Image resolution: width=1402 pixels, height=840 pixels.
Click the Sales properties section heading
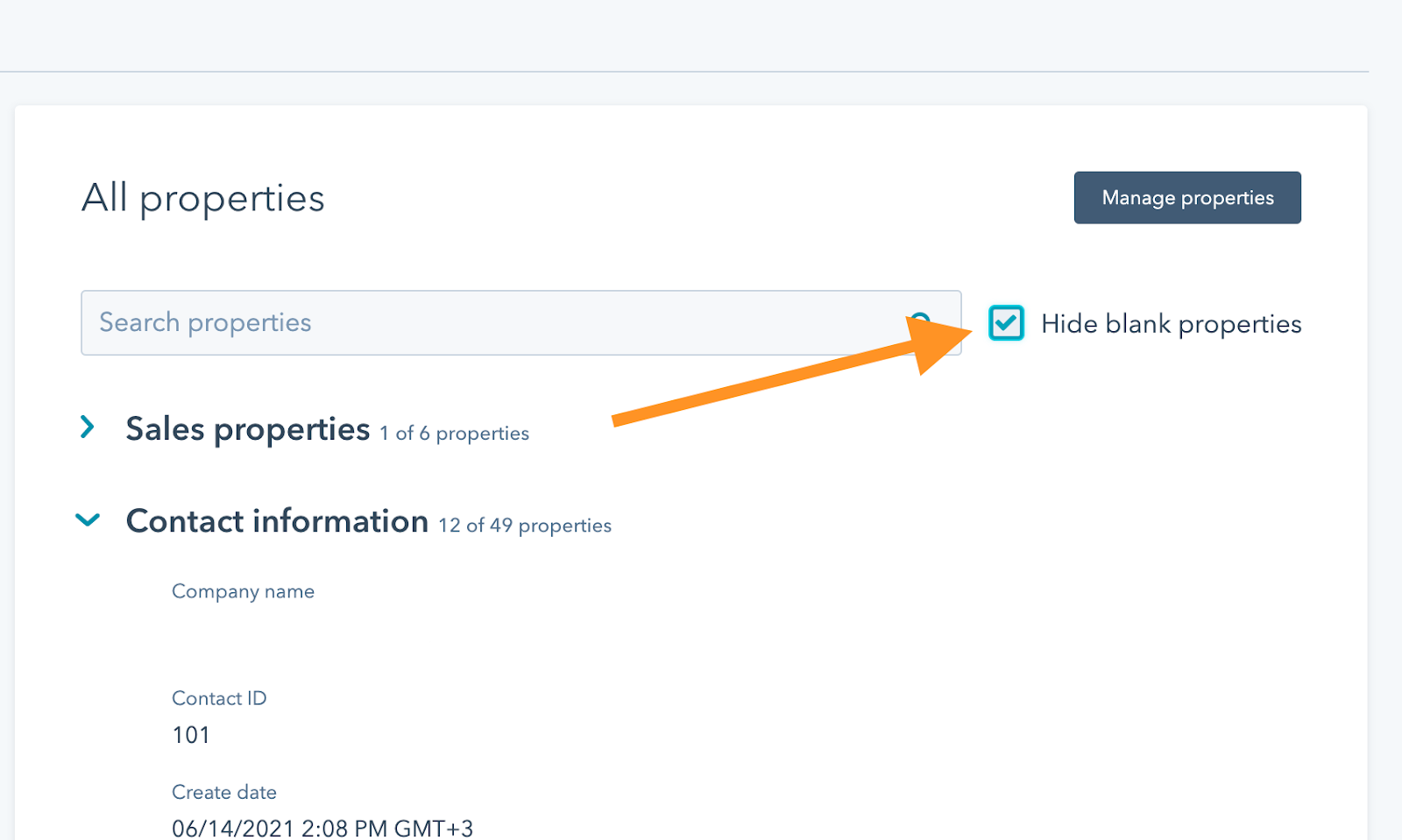[x=248, y=429]
